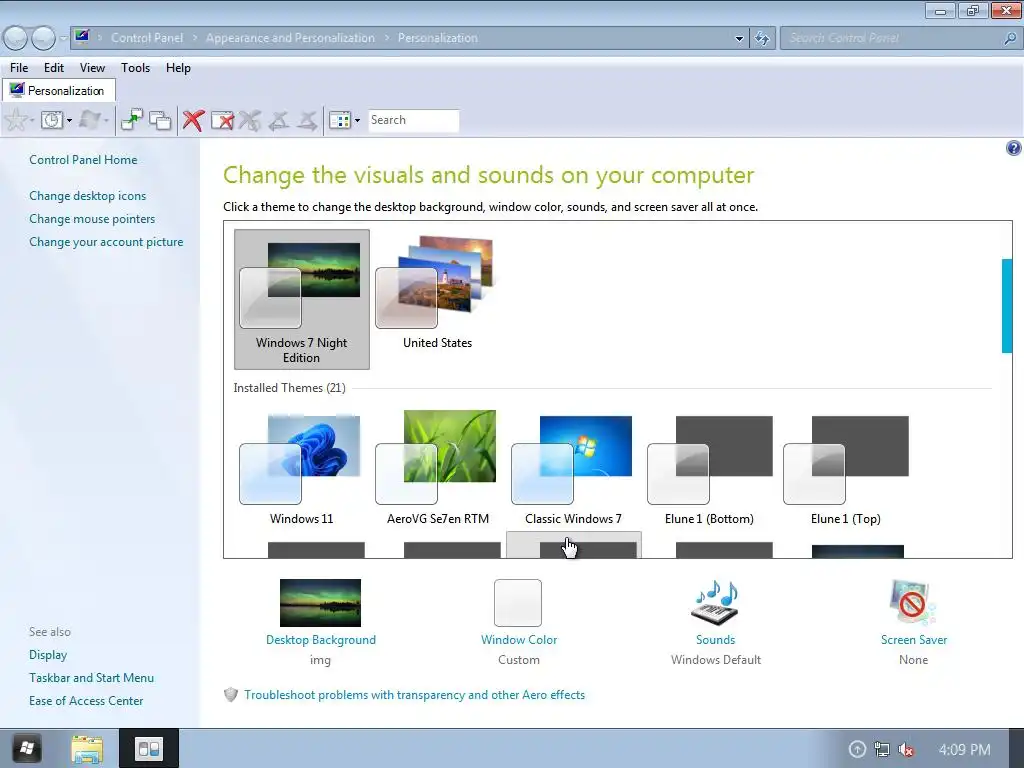Click the duplicate windows toolbar icon
Image resolution: width=1024 pixels, height=768 pixels.
(x=160, y=120)
